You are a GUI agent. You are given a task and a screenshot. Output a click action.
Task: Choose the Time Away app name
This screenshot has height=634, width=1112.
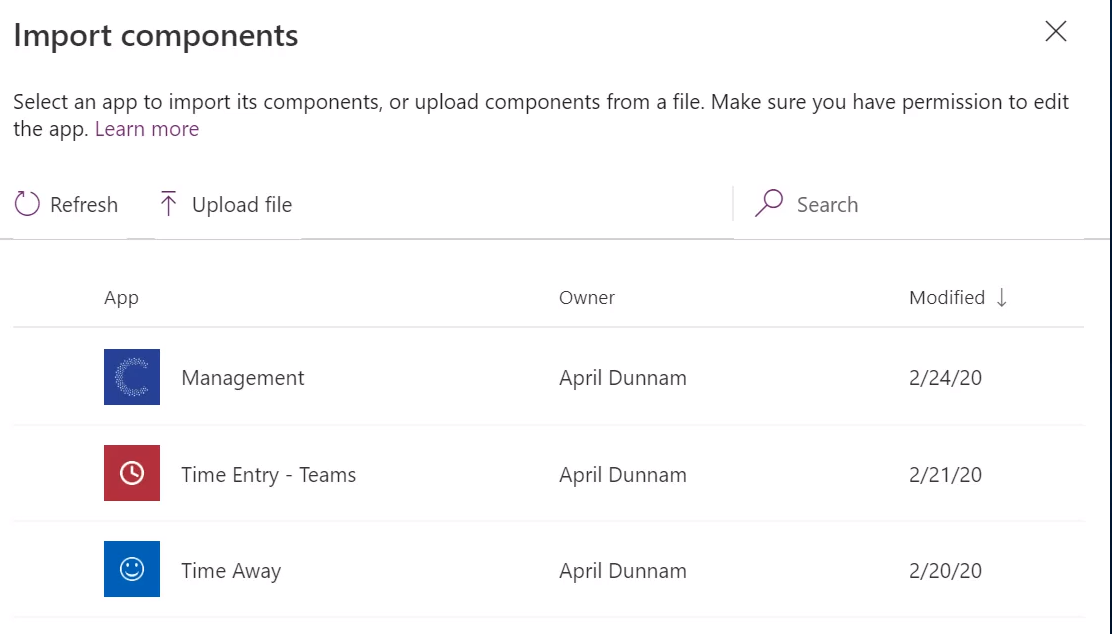point(231,571)
